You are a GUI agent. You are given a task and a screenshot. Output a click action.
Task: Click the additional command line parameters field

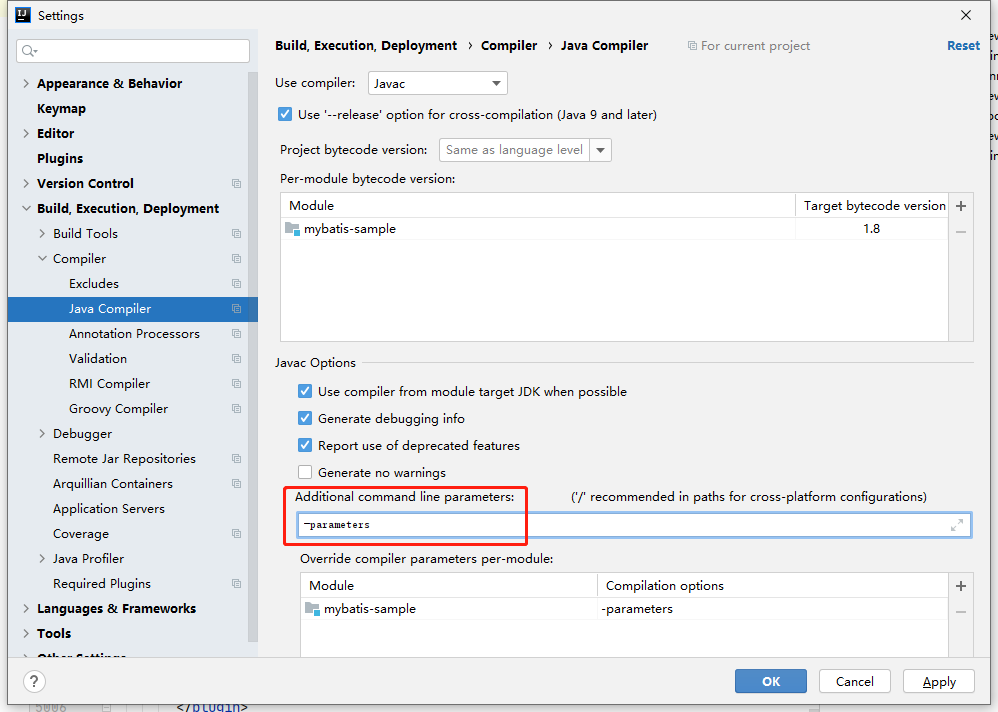tap(634, 525)
